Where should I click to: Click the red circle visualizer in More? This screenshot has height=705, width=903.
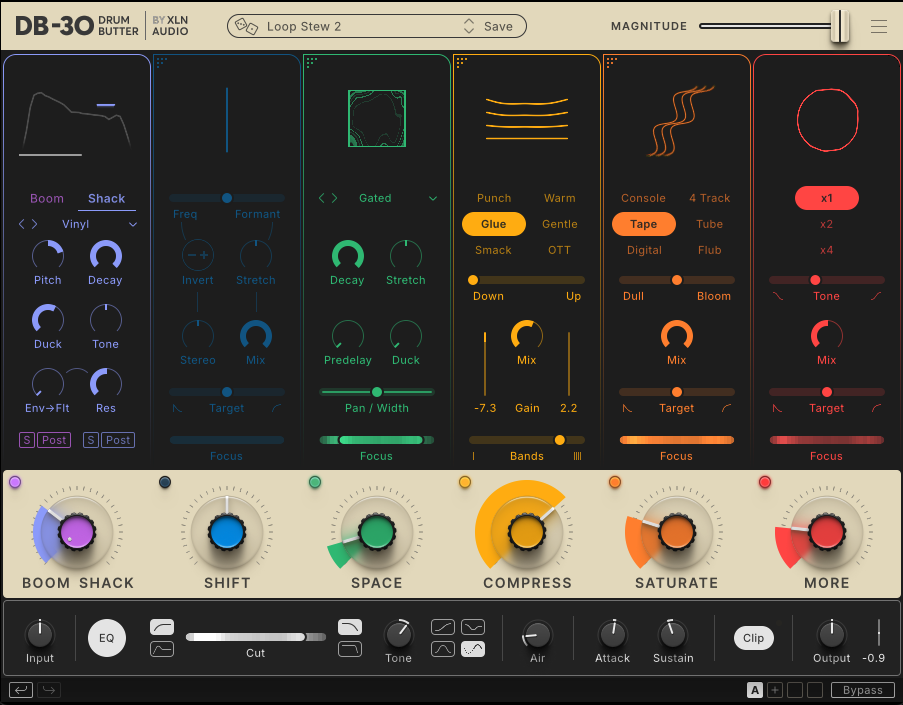click(826, 119)
